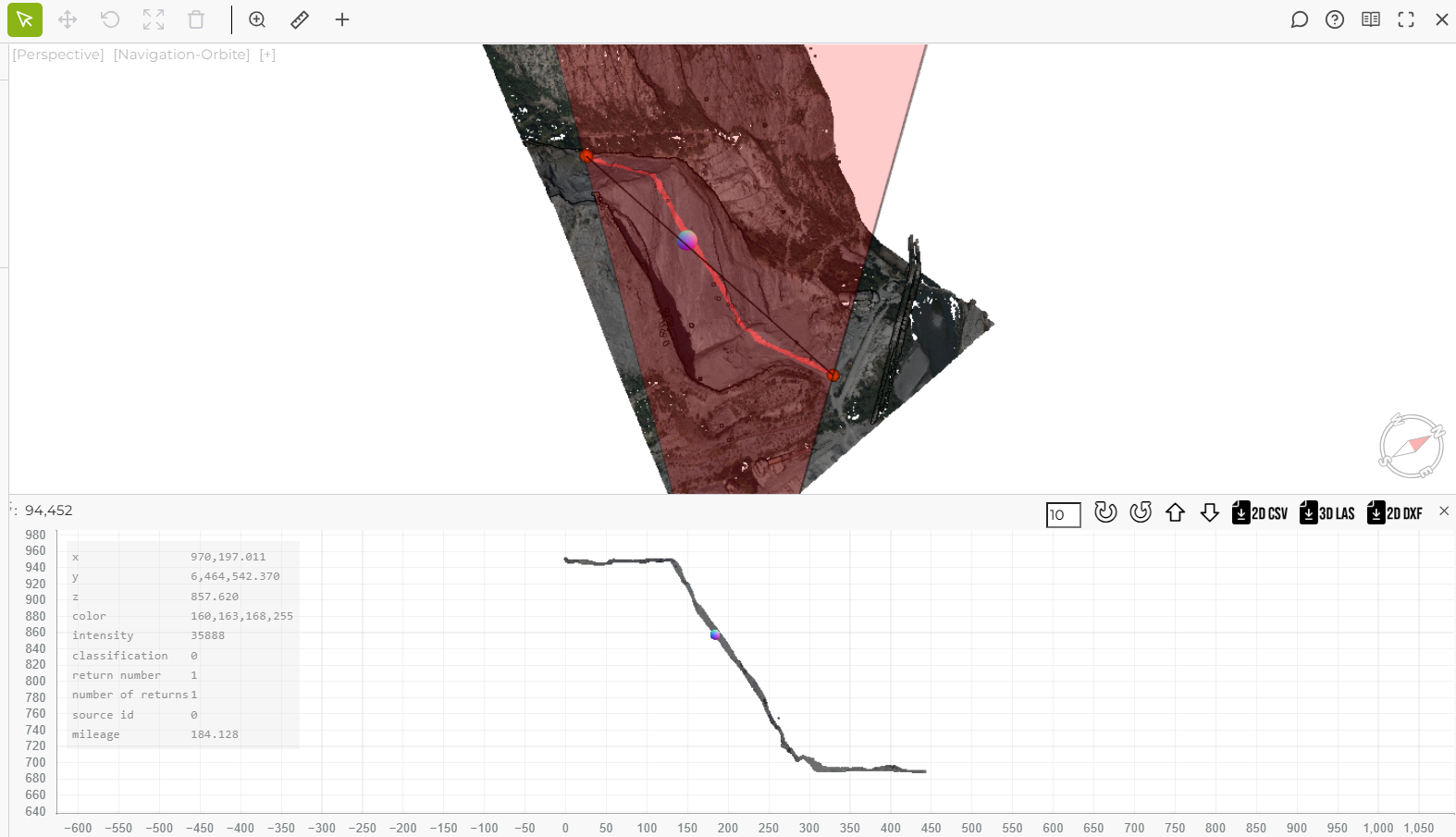Click the fit-to-extent expand icon
Screen dimensions: 1456x837
click(154, 19)
